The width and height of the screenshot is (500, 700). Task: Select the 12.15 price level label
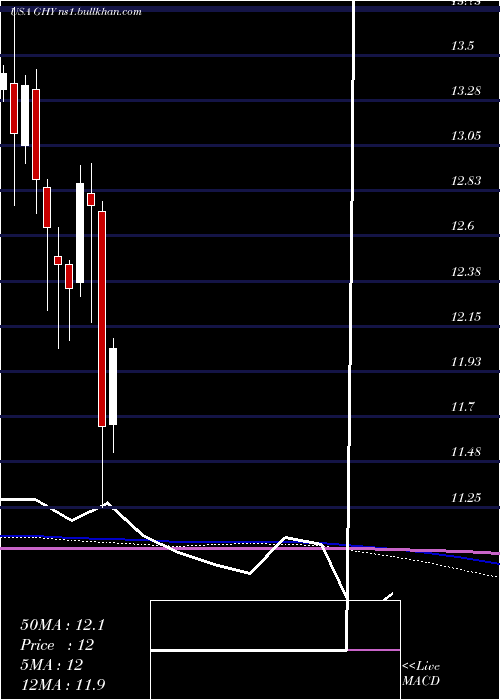click(x=466, y=317)
